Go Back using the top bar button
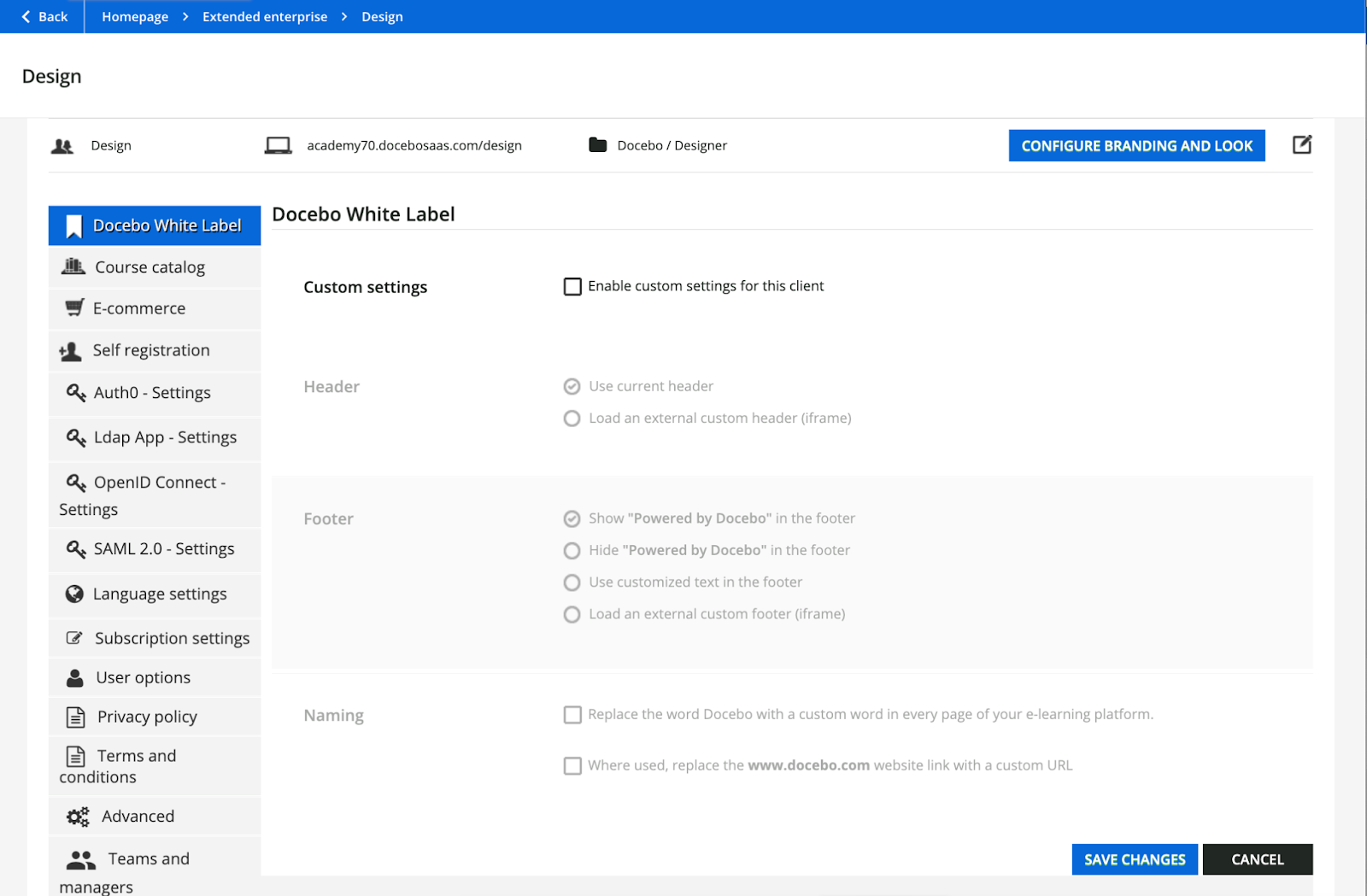The image size is (1367, 896). tap(44, 16)
